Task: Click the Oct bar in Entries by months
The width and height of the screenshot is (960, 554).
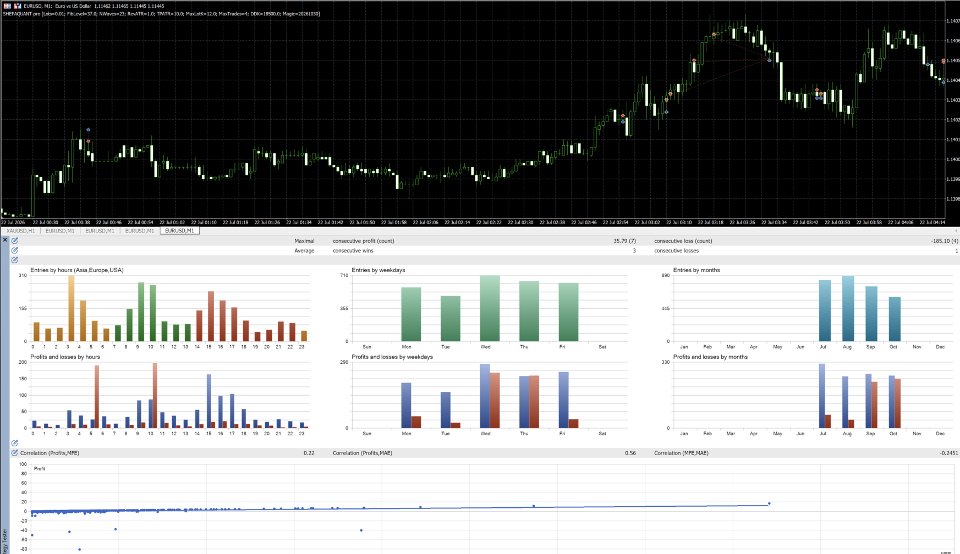Action: tap(895, 319)
